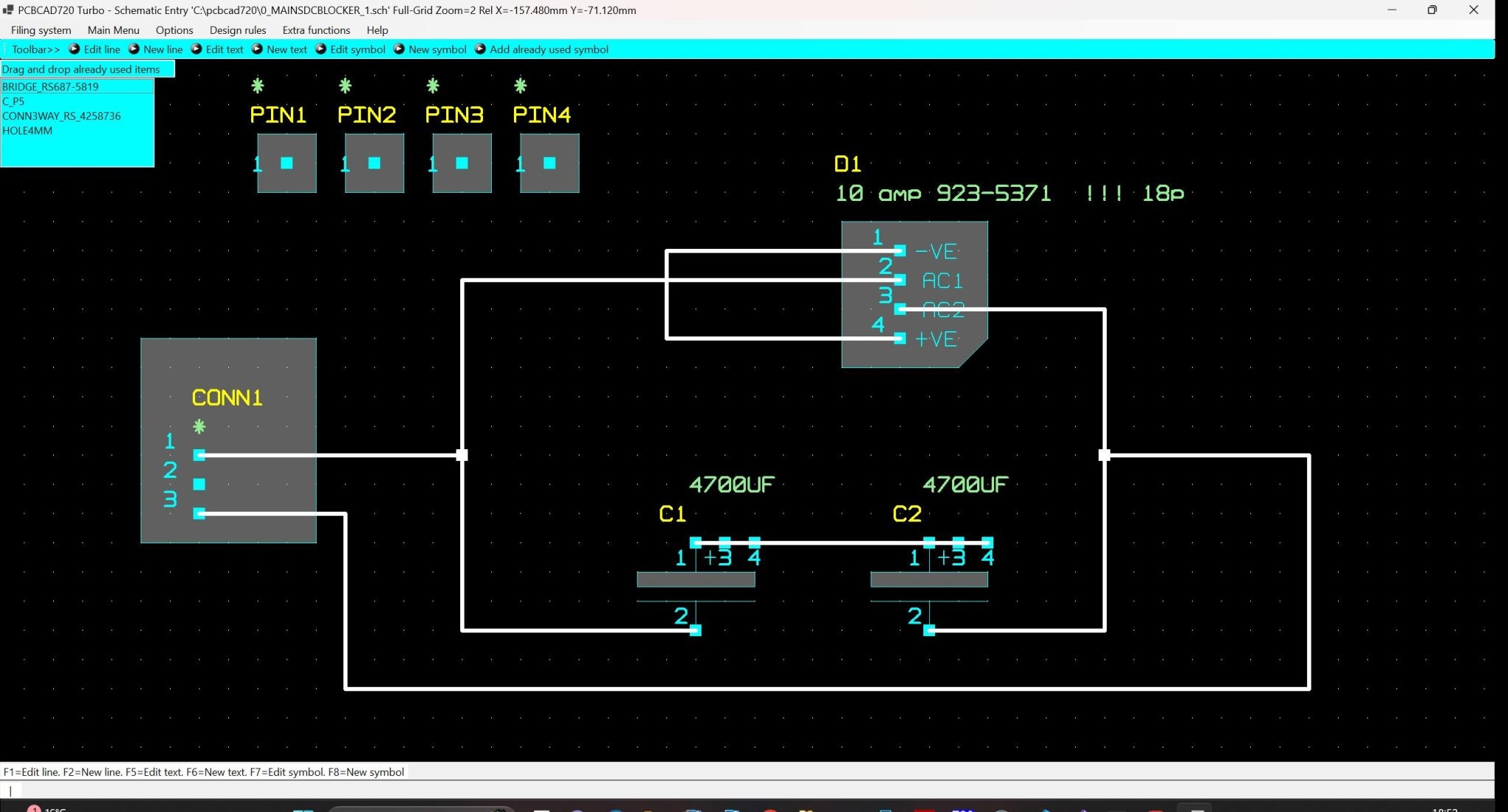1508x812 pixels.
Task: Click C1 capacitor pin 2 terminal
Action: click(696, 630)
